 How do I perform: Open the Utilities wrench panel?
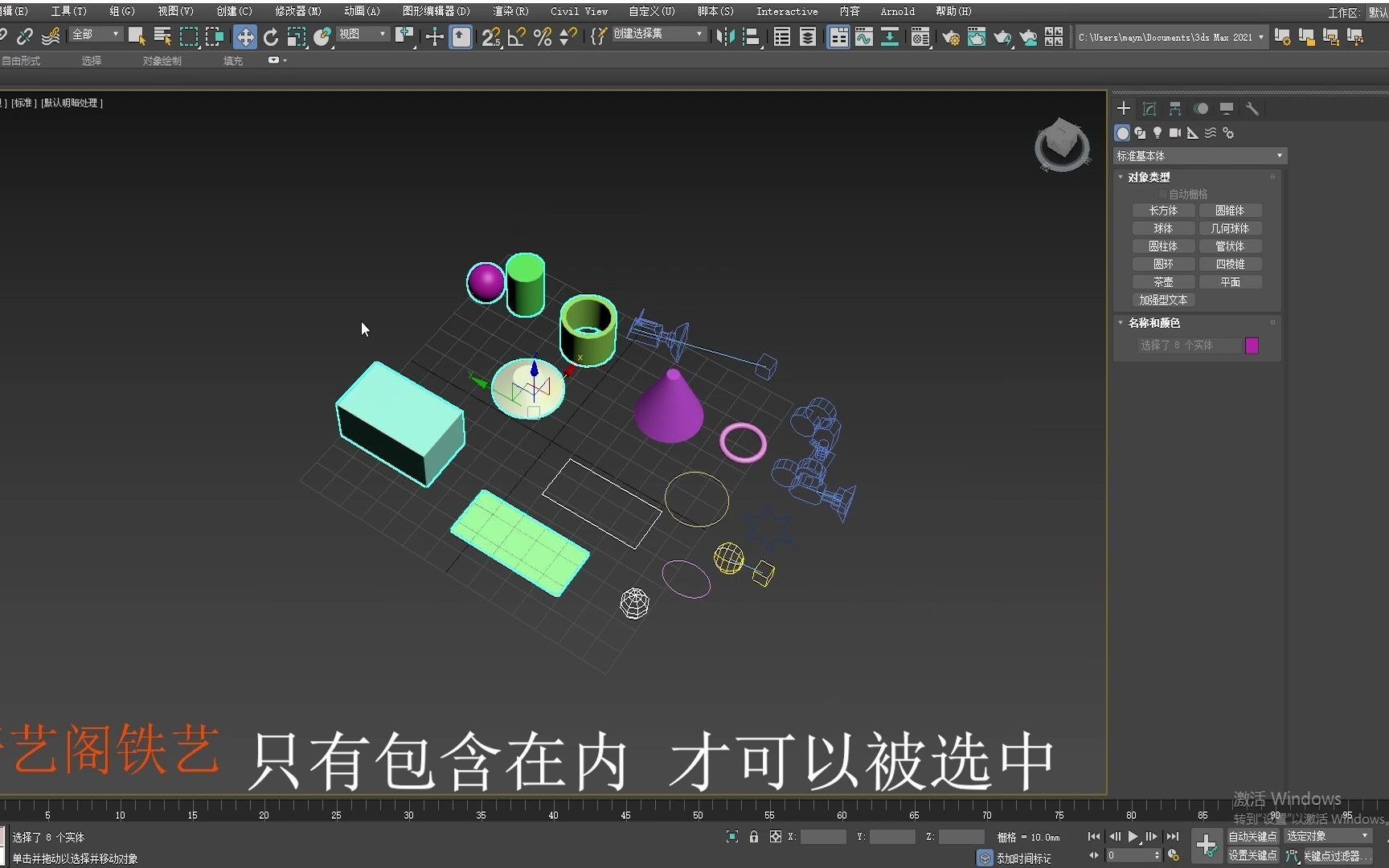click(1252, 108)
